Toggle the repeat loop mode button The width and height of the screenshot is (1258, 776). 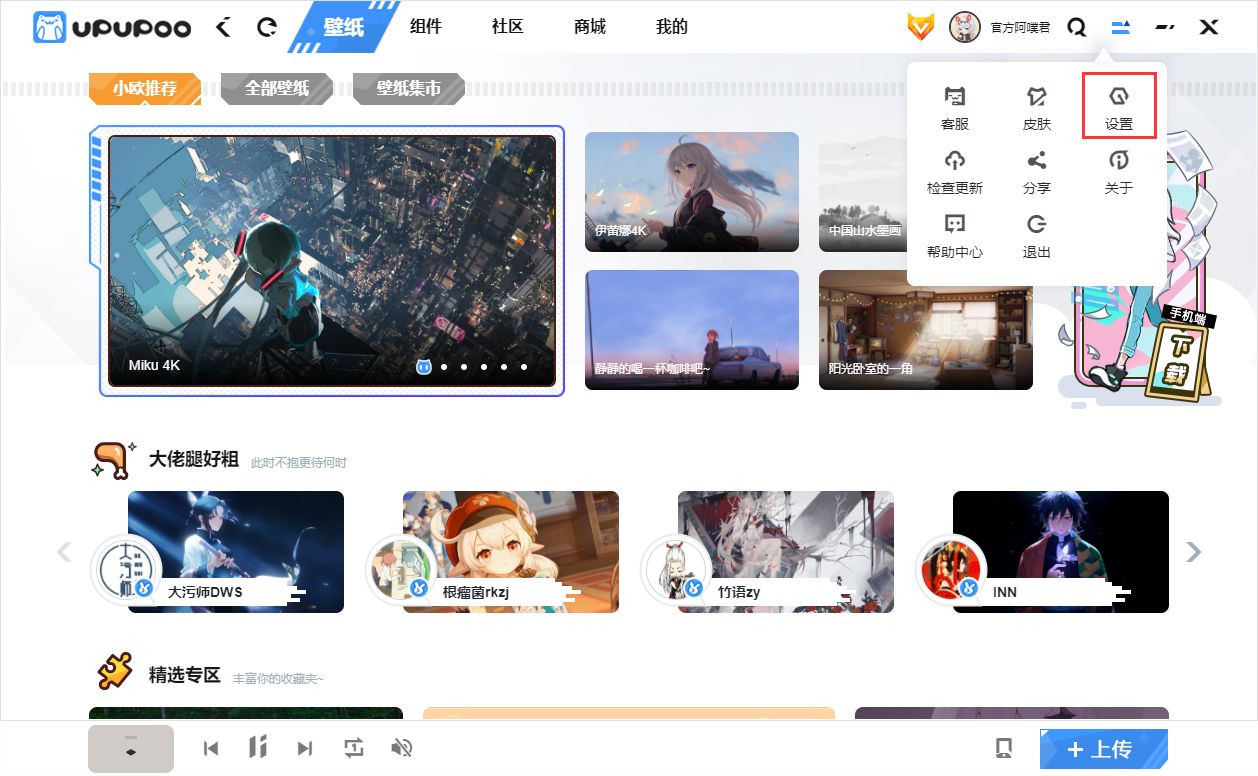tap(354, 748)
